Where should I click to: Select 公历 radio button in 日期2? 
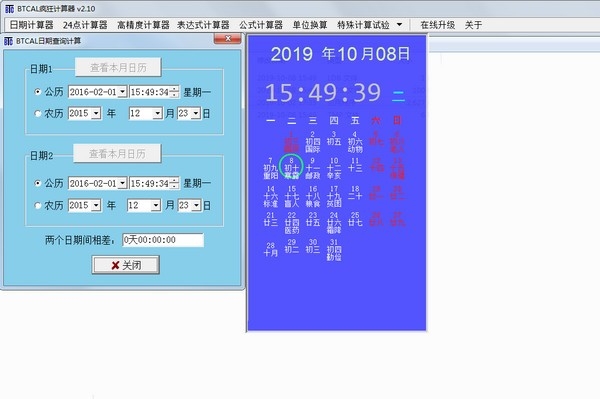coord(38,183)
